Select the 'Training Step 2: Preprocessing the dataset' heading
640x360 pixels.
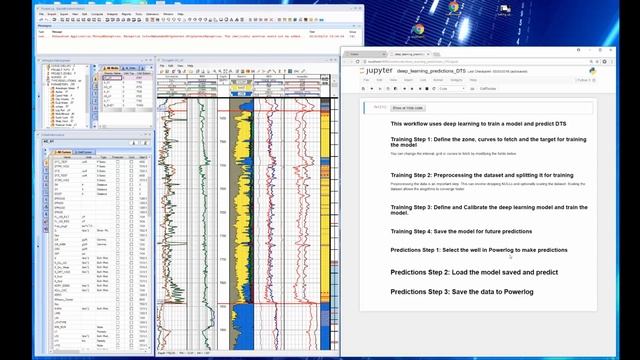pos(482,175)
